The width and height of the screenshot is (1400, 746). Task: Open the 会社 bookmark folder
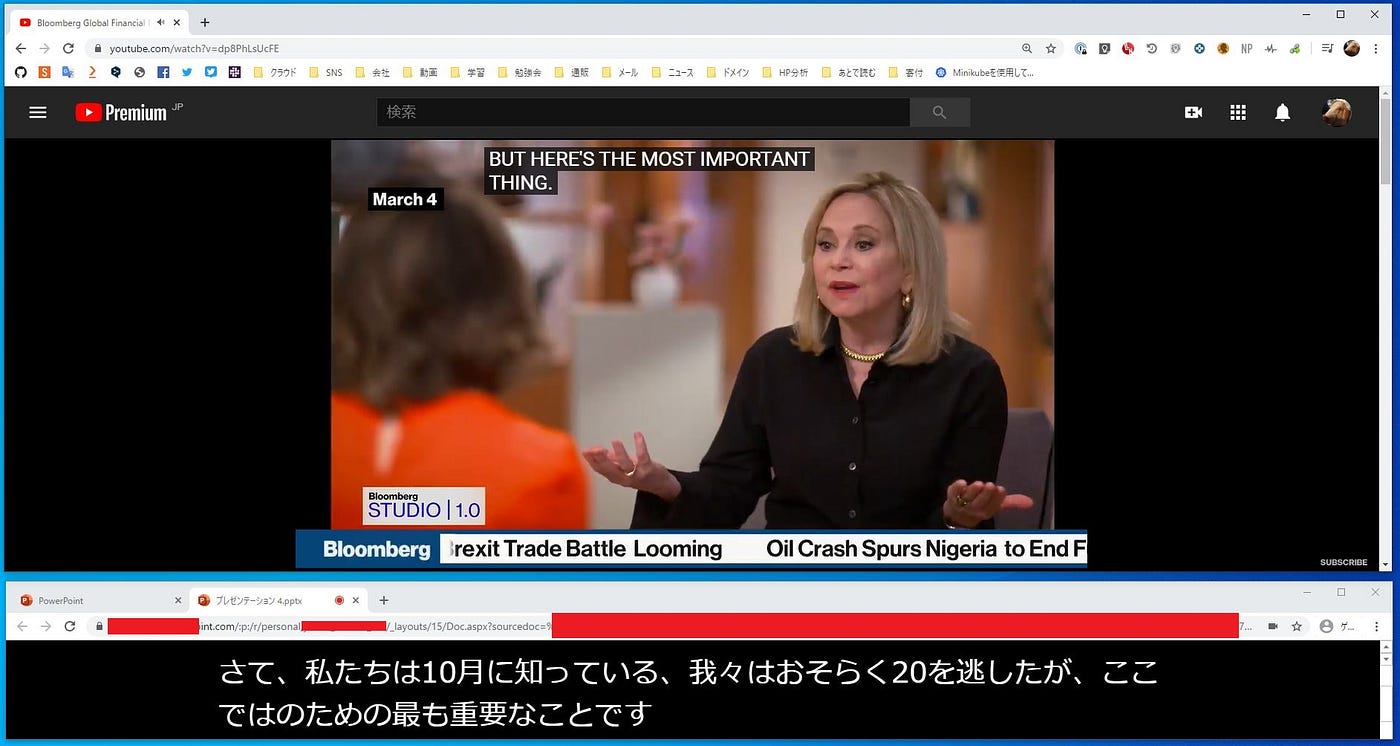372,72
